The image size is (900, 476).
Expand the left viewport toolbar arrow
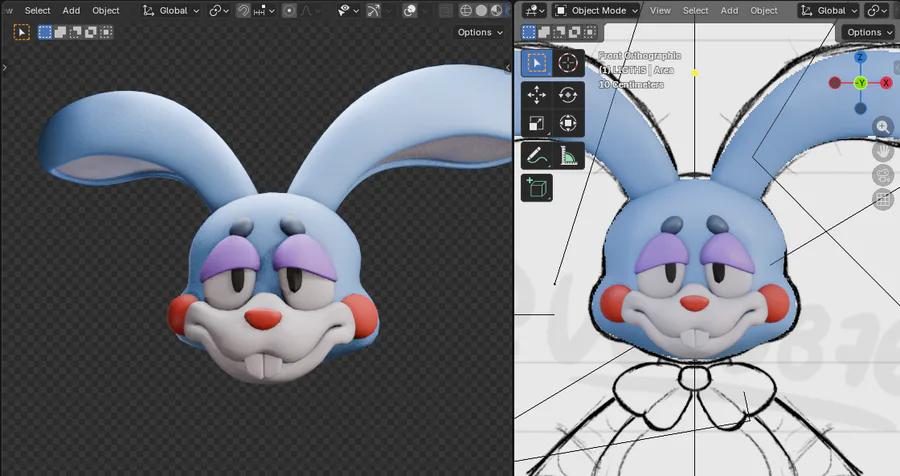[x=5, y=67]
